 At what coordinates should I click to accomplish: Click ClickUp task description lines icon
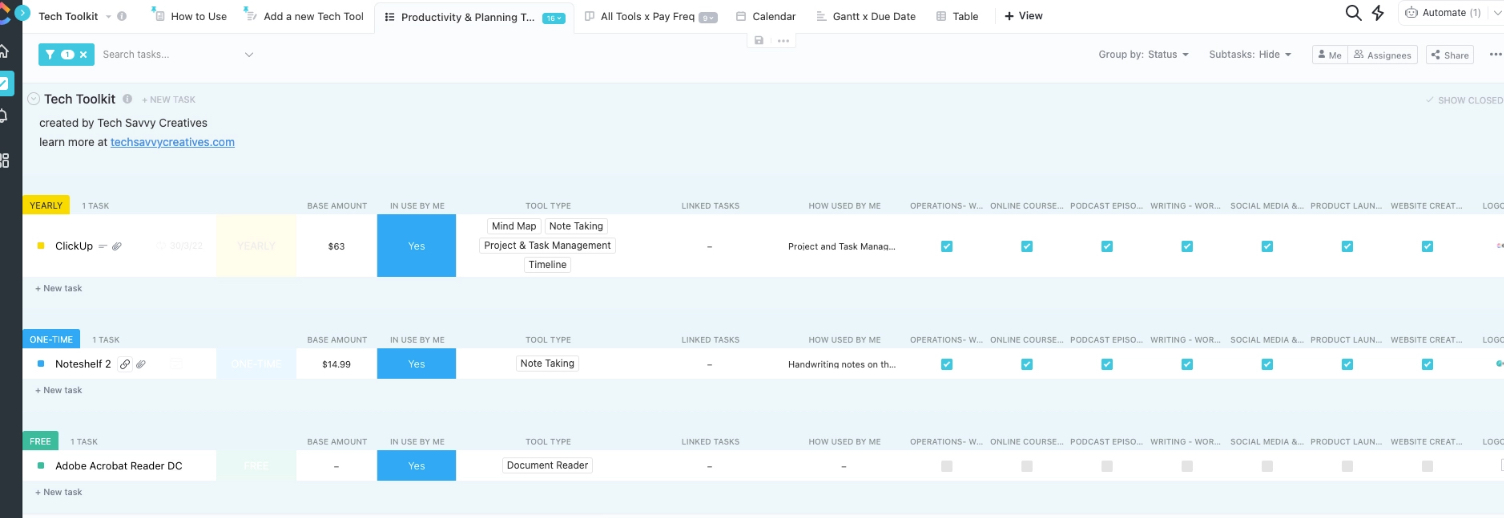click(102, 246)
